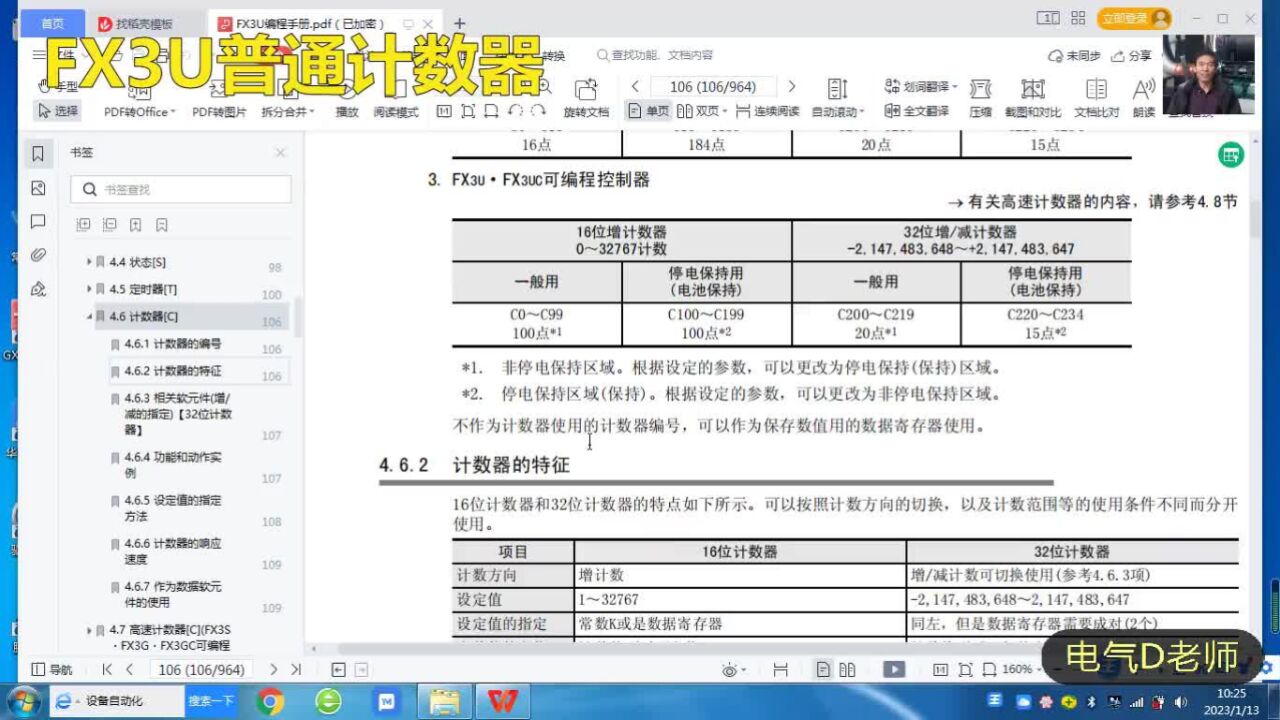Toggle 导航 navigation pane in status bar
This screenshot has width=1280, height=720.
(52, 670)
